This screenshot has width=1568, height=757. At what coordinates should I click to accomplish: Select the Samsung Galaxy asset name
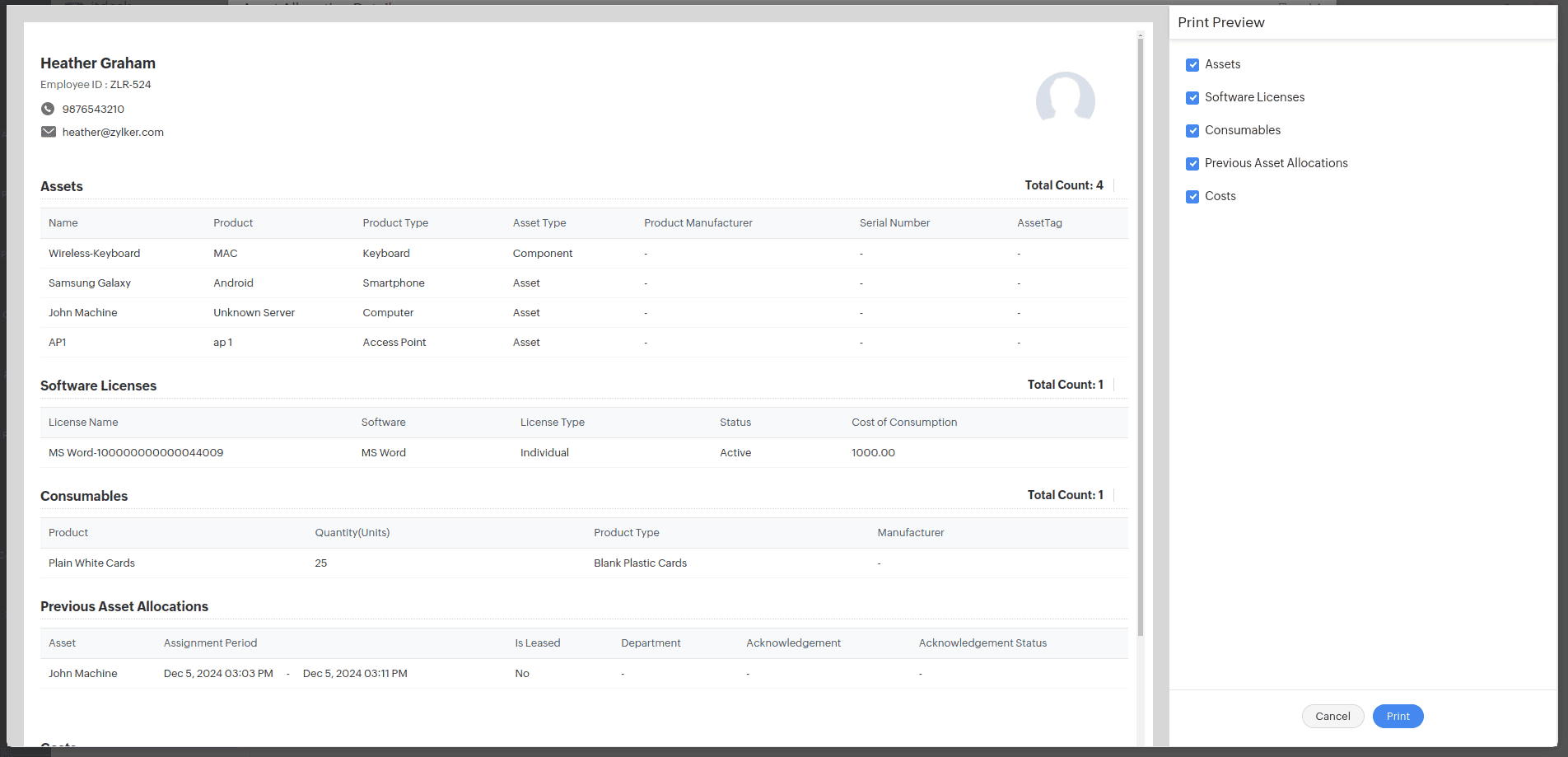(90, 283)
